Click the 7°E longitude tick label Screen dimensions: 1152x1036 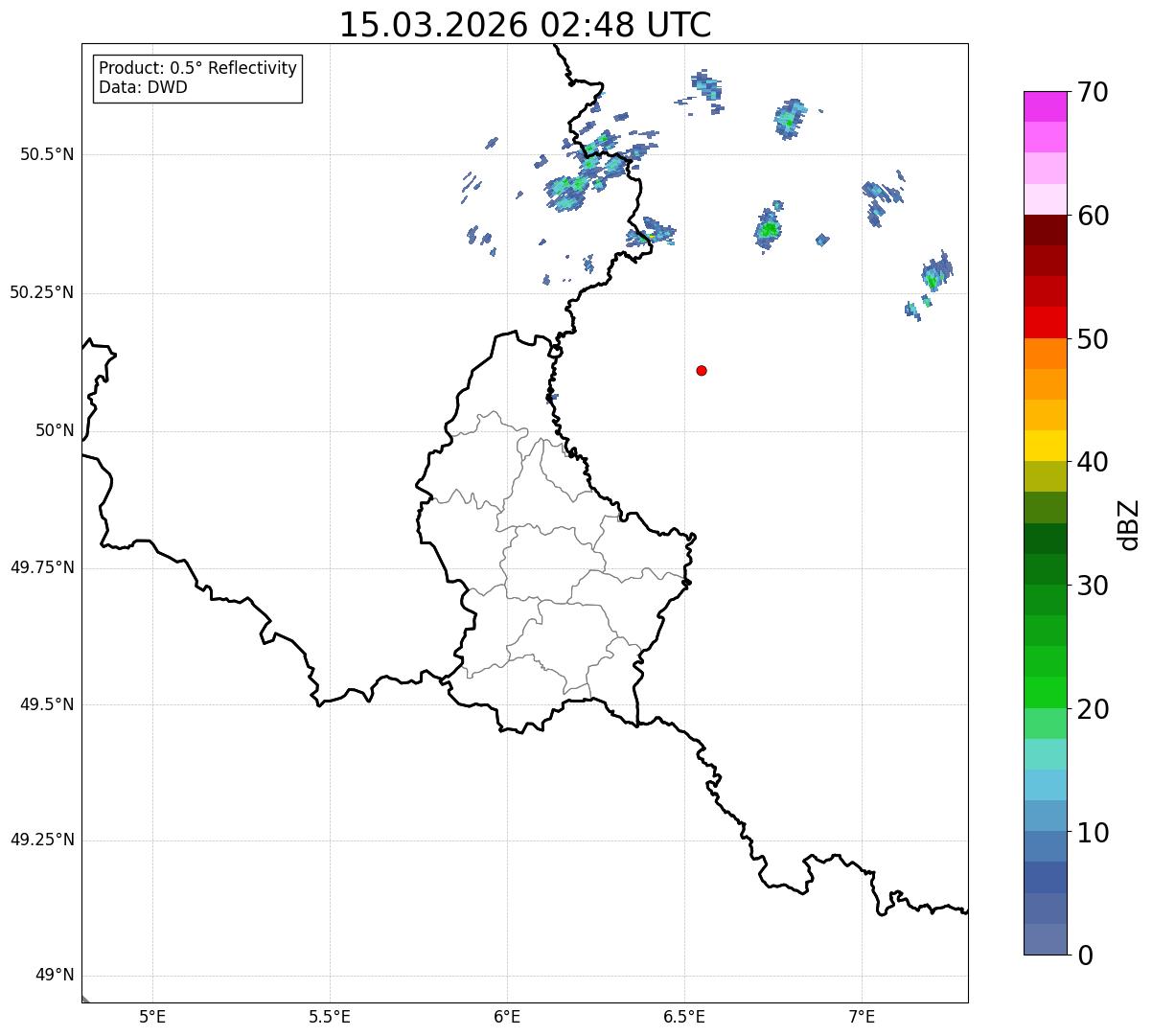(862, 1016)
